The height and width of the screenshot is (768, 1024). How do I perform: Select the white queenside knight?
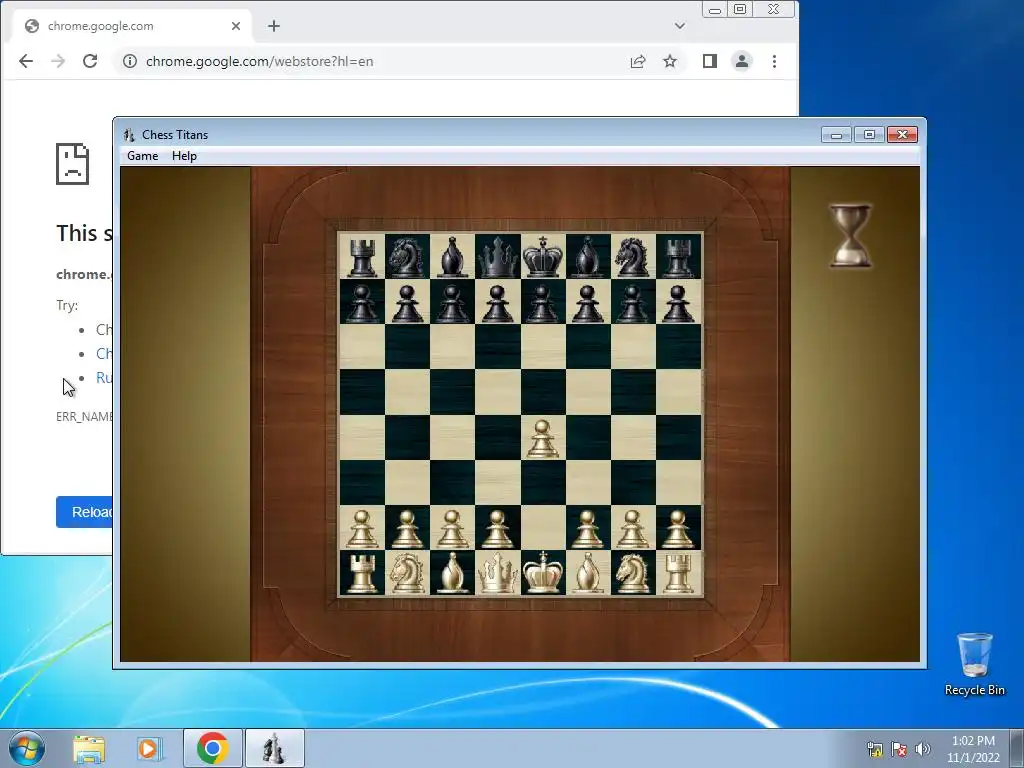[x=407, y=573]
